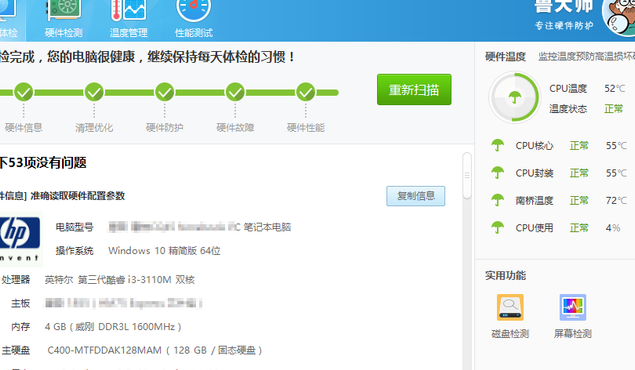Click the 4 GB DDR3L 1600MHz memory text

[113, 327]
